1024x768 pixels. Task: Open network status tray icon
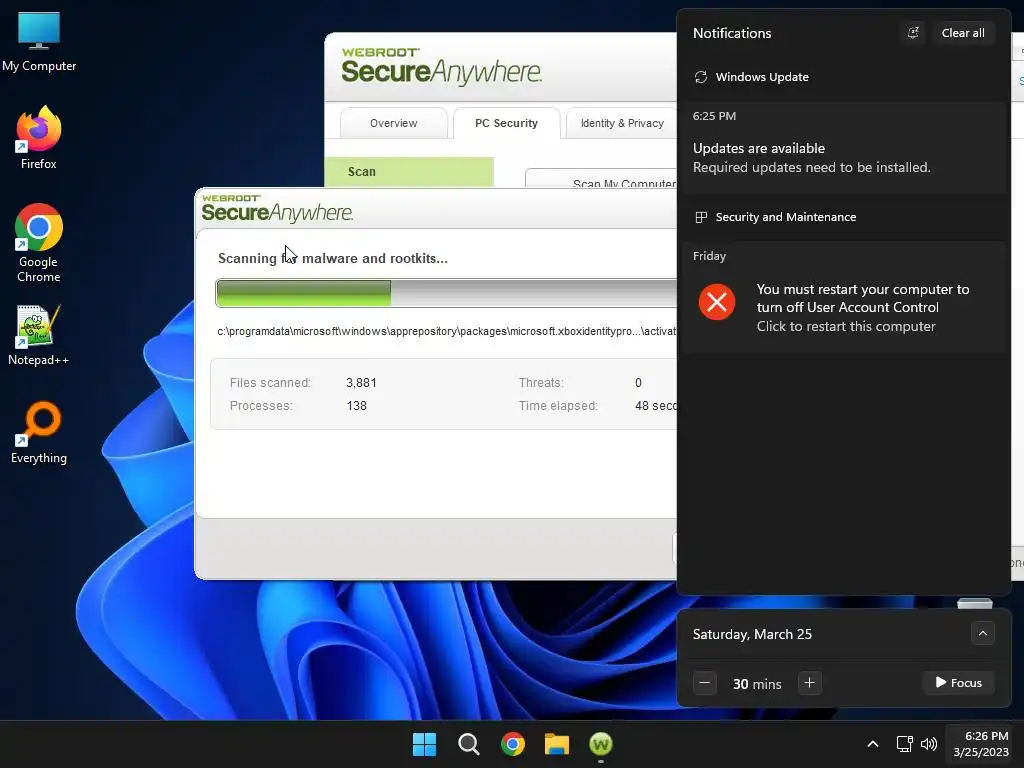(904, 744)
